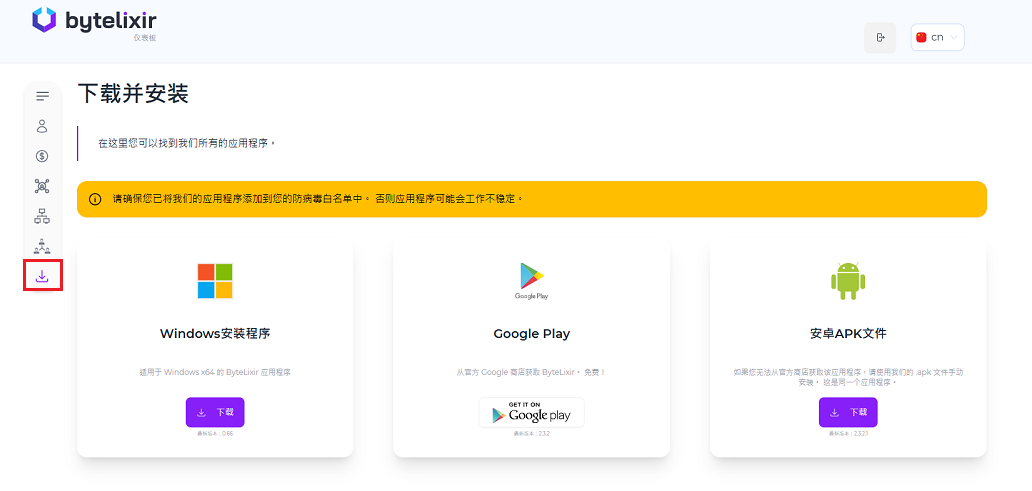Open the hierarchy tree sidebar icon
The width and height of the screenshot is (1032, 491).
(42, 216)
